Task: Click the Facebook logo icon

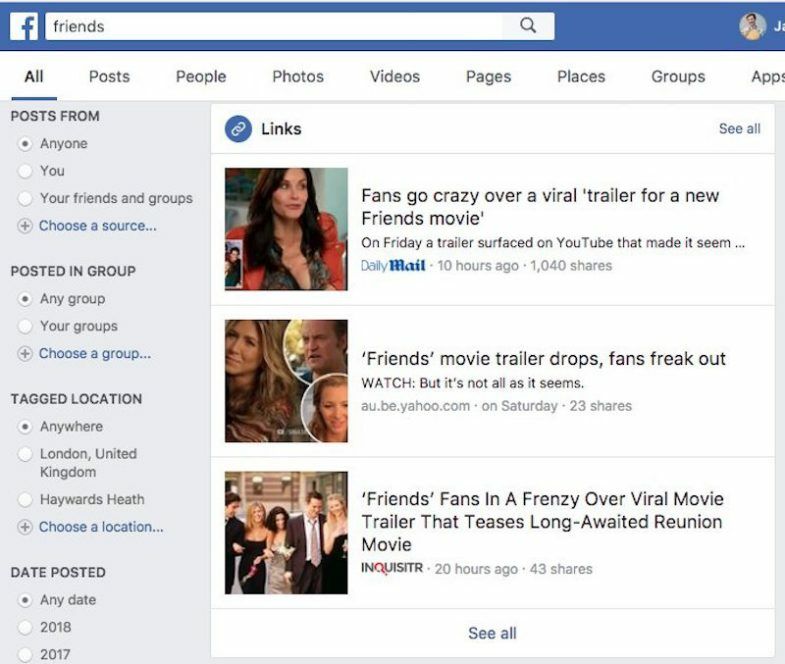Action: (x=24, y=26)
